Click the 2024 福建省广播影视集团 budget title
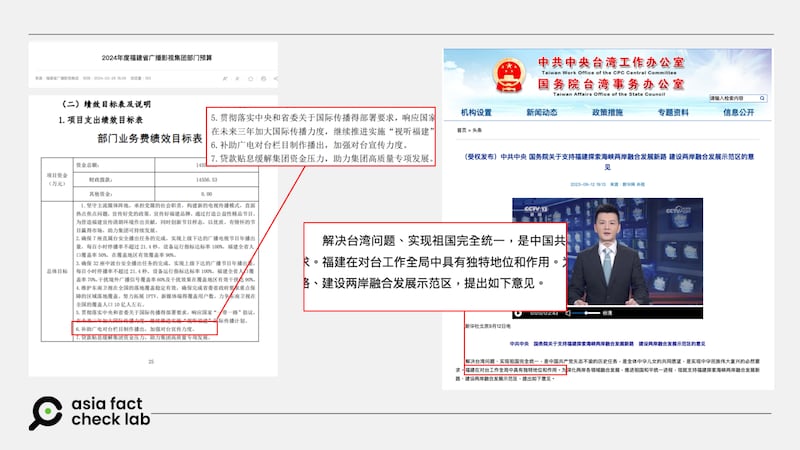The width and height of the screenshot is (800, 450). [160, 60]
